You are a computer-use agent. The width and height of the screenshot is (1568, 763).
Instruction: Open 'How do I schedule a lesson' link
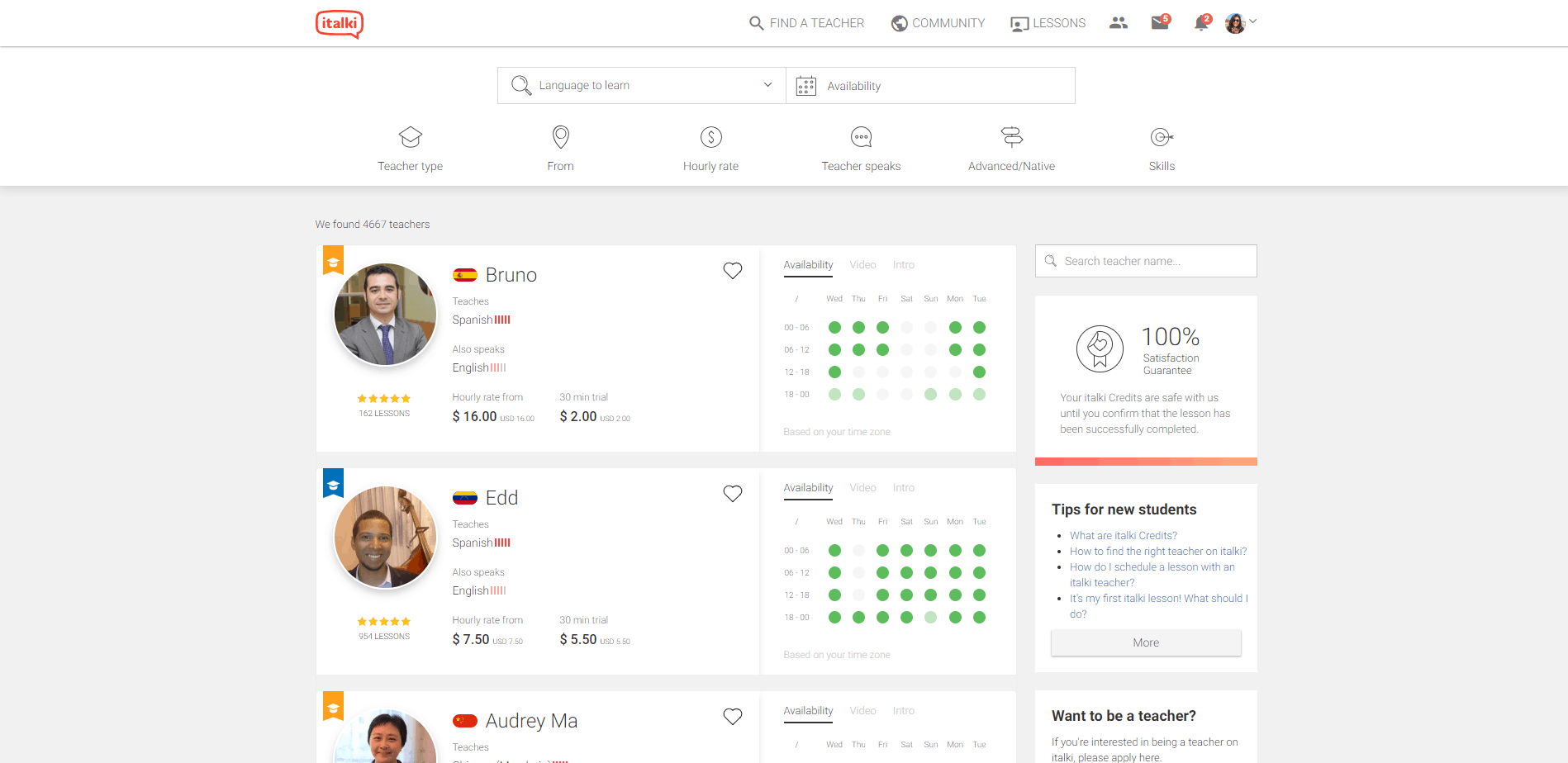pyautogui.click(x=1152, y=575)
